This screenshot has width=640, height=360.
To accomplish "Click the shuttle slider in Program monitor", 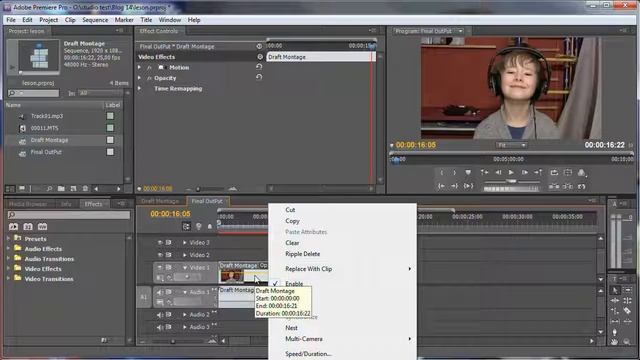I will tap(511, 181).
